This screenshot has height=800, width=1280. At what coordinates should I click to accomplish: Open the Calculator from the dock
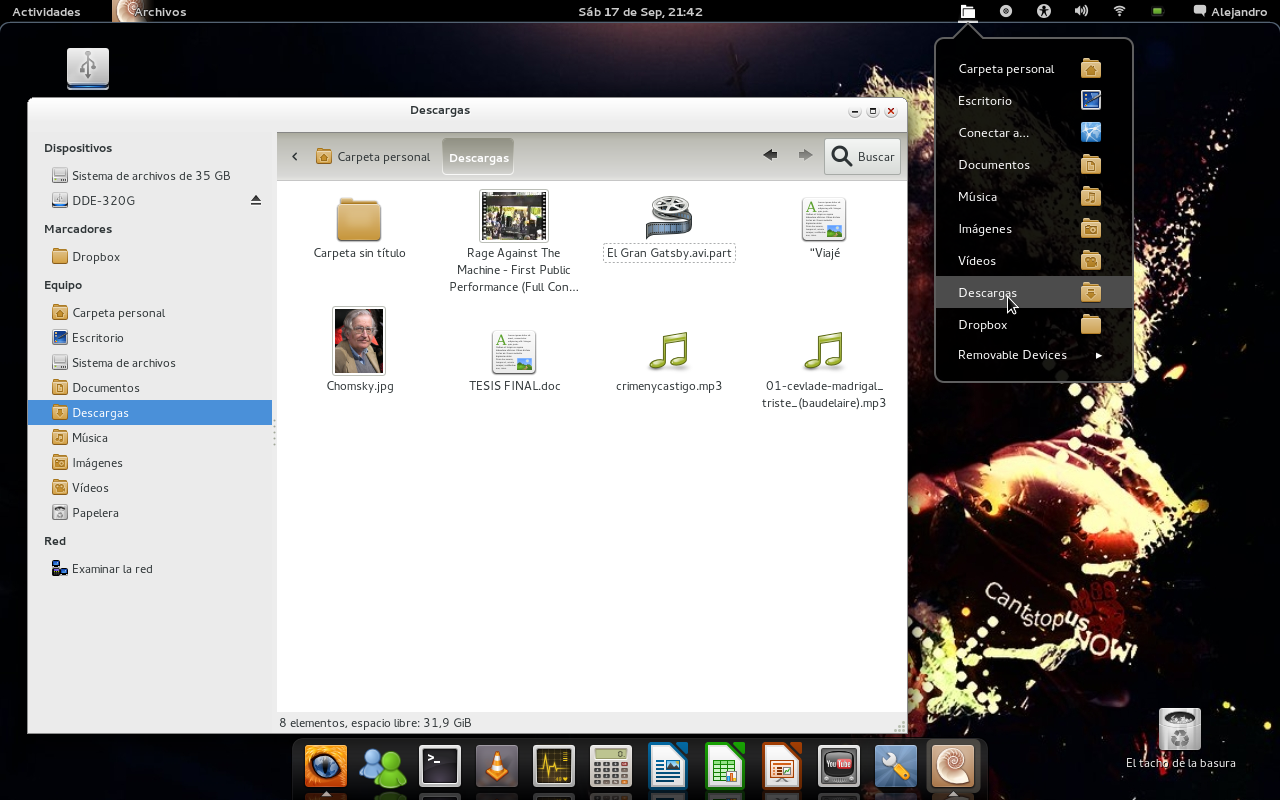[x=610, y=767]
